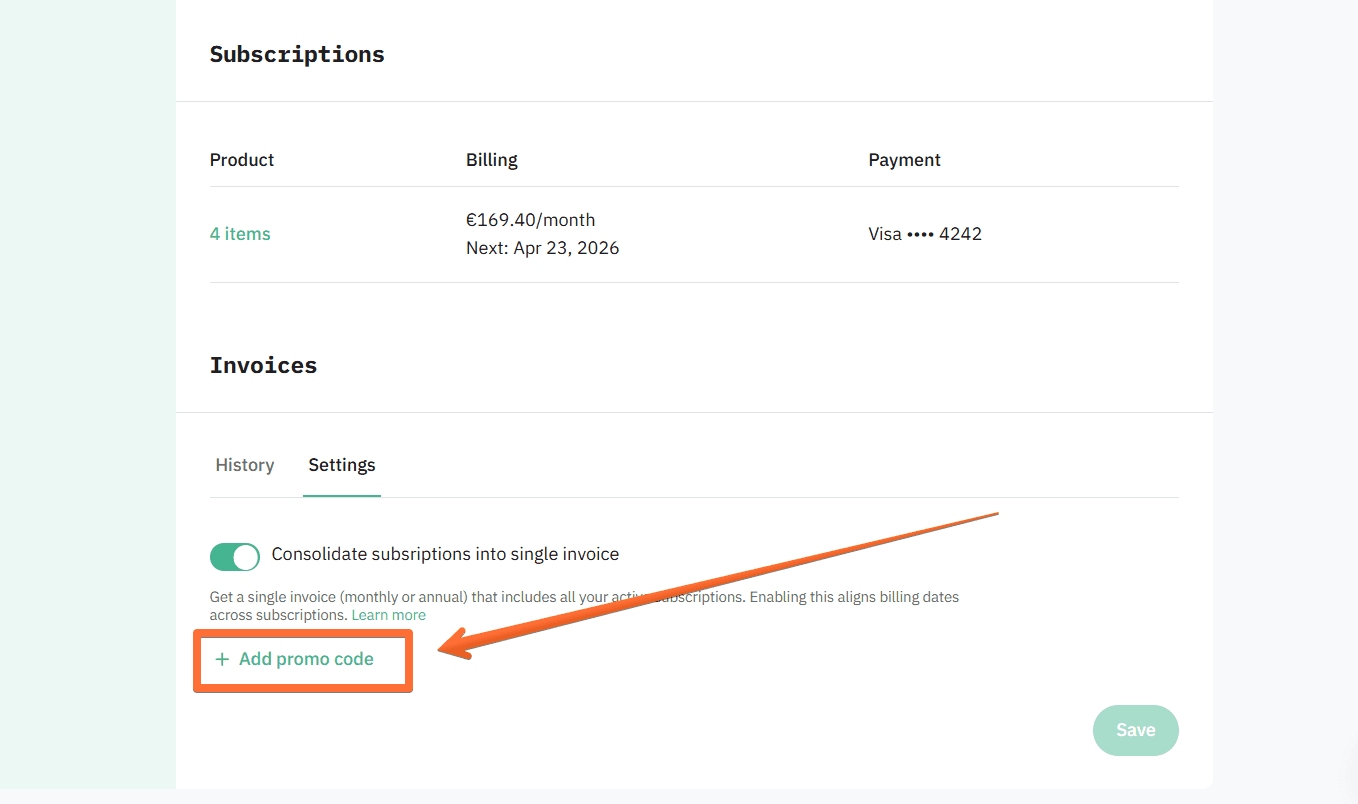Click the plus icon beside Add promo code
The height and width of the screenshot is (804, 1358).
[x=221, y=659]
